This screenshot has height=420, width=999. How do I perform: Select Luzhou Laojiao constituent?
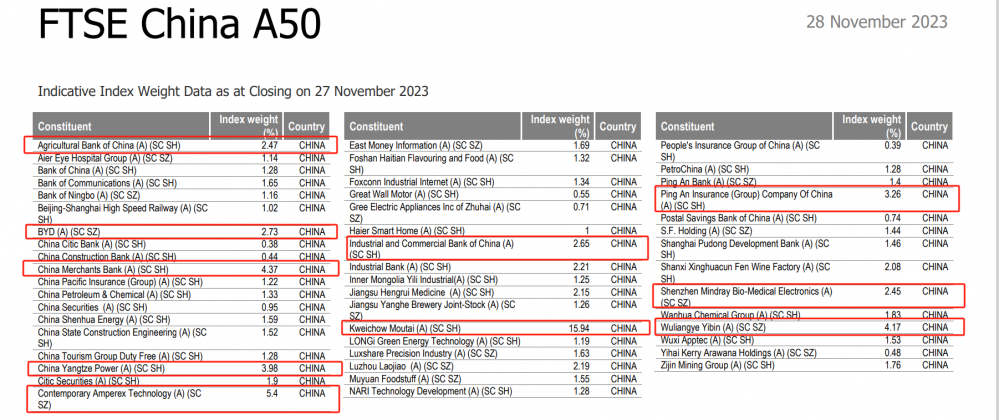(x=403, y=366)
